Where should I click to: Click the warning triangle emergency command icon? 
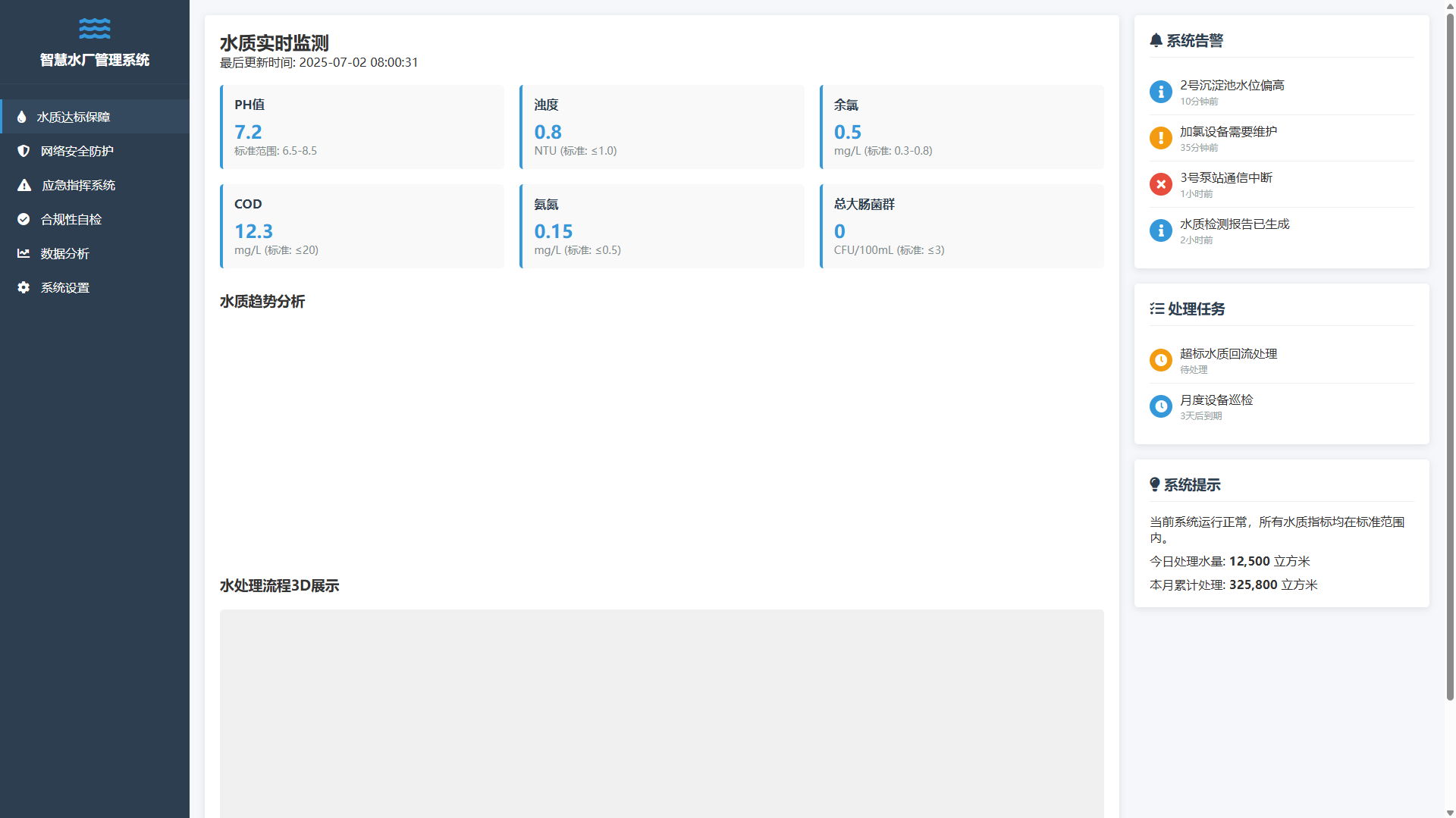(x=24, y=185)
